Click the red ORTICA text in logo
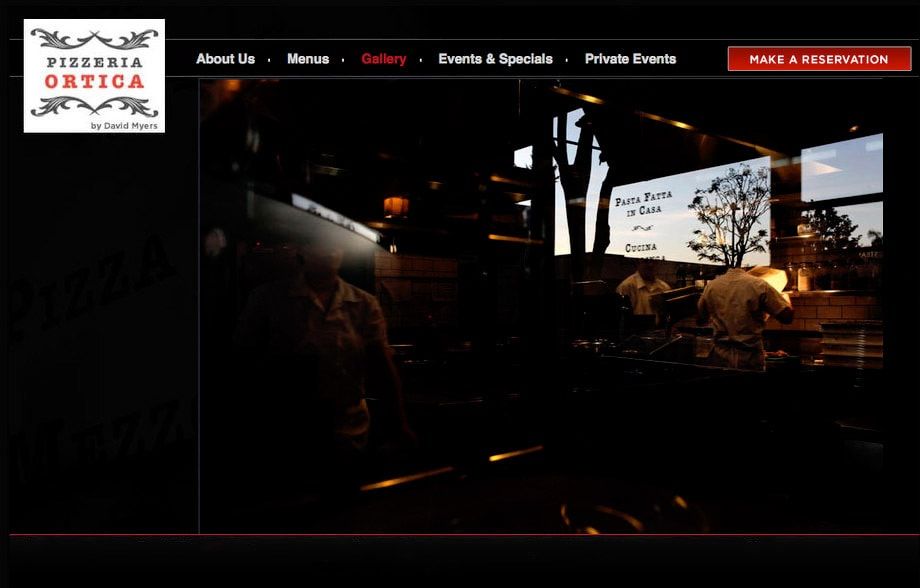This screenshot has width=920, height=588. click(x=95, y=81)
